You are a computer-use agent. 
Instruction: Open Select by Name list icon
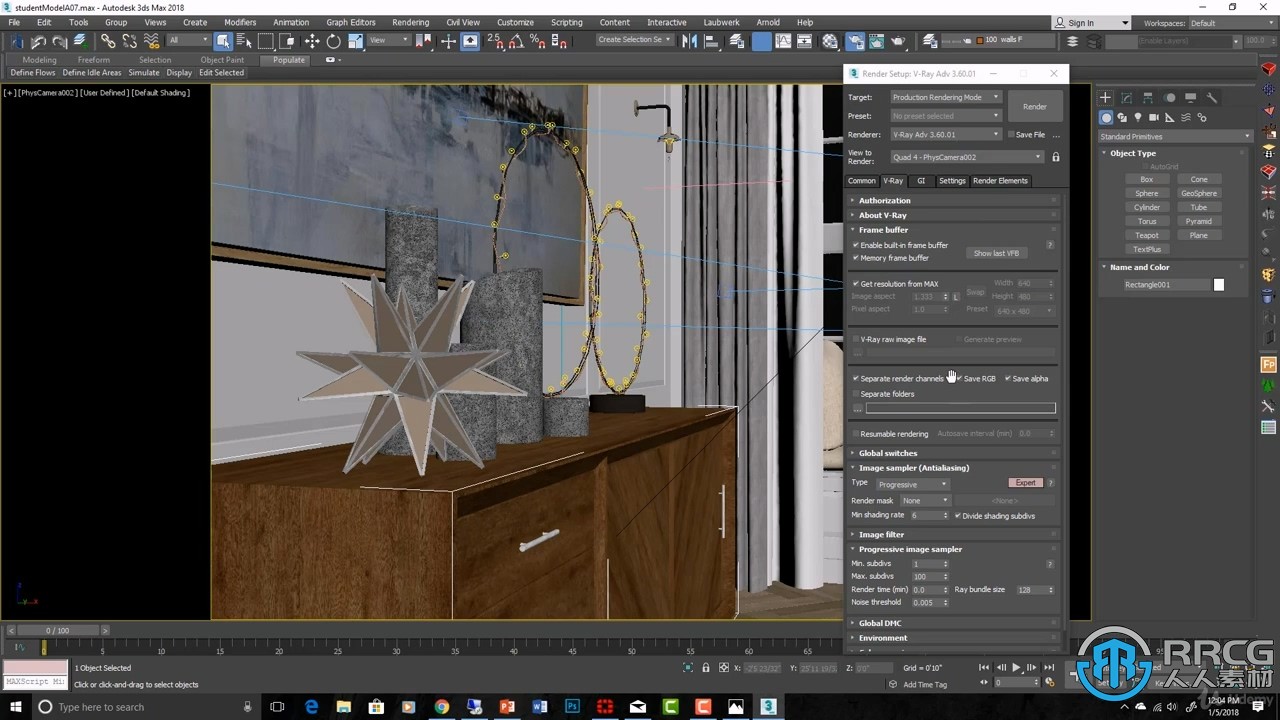coord(244,41)
